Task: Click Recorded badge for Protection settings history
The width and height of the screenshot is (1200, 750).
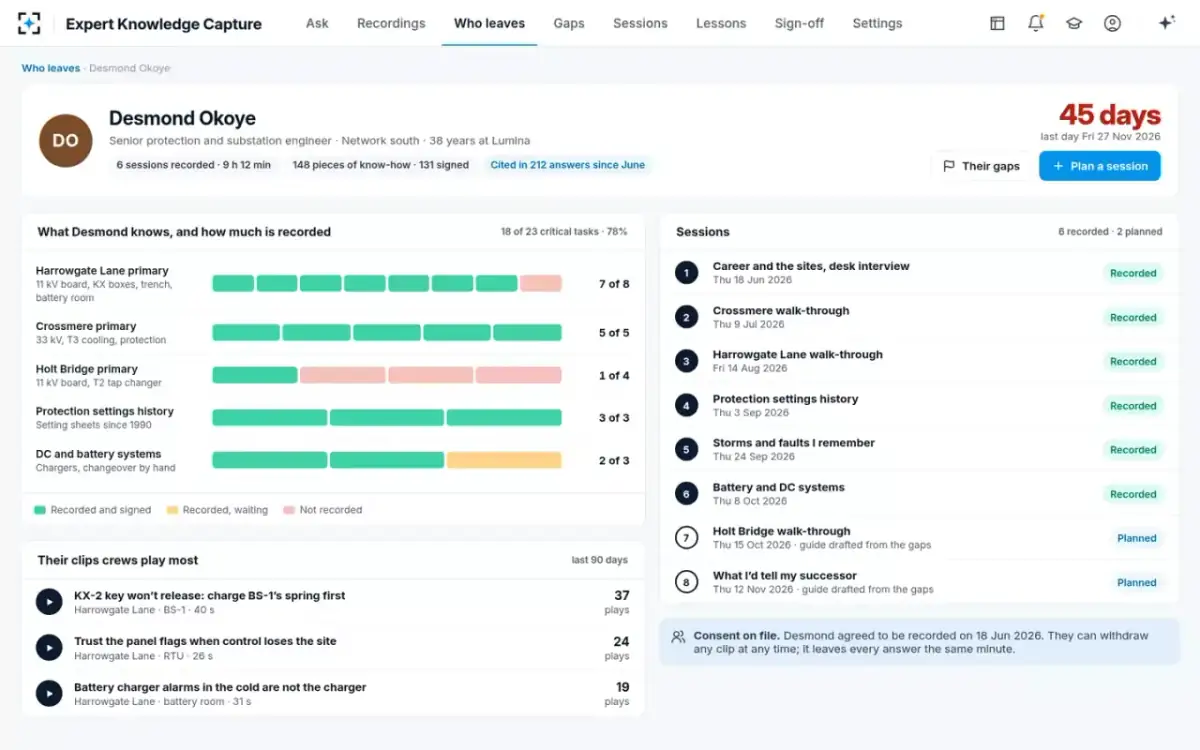Action: pyautogui.click(x=1133, y=406)
